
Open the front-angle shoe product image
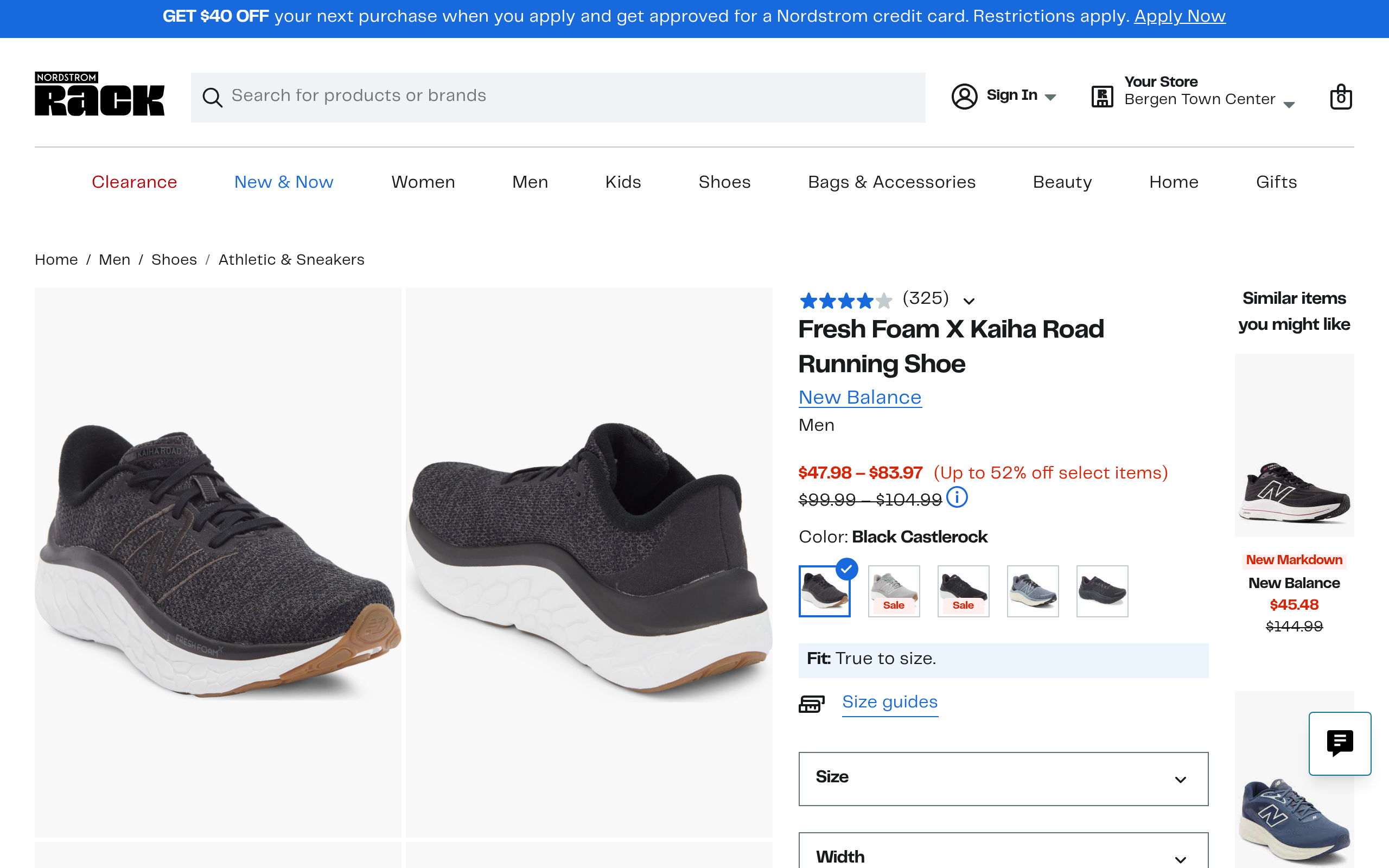pos(218,562)
